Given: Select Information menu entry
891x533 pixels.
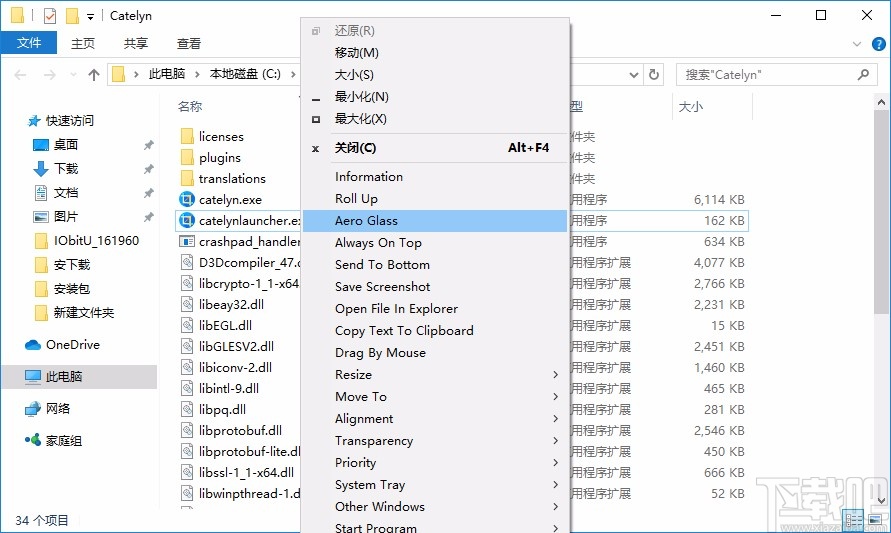Looking at the screenshot, I should coord(435,177).
